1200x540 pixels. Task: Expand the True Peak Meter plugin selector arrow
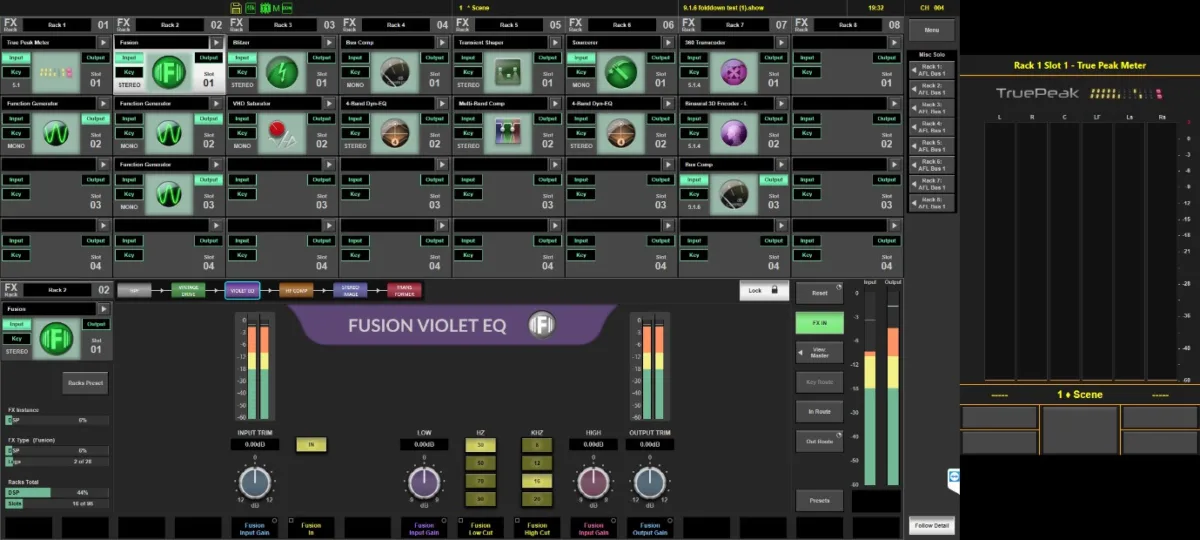(104, 43)
